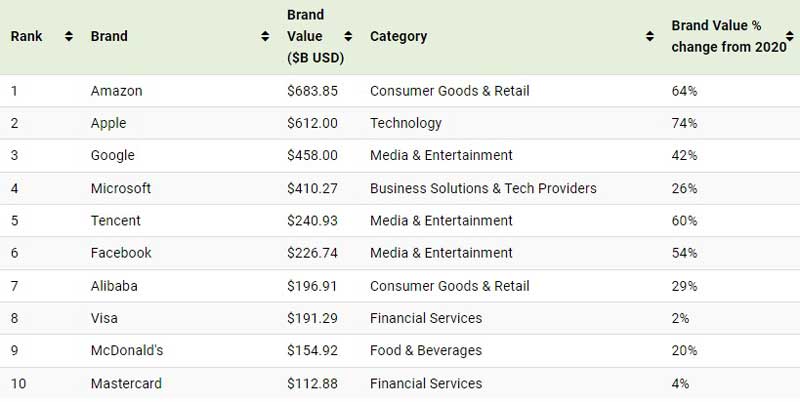
Task: Sort table by Rank column arrows
Action: [x=68, y=36]
